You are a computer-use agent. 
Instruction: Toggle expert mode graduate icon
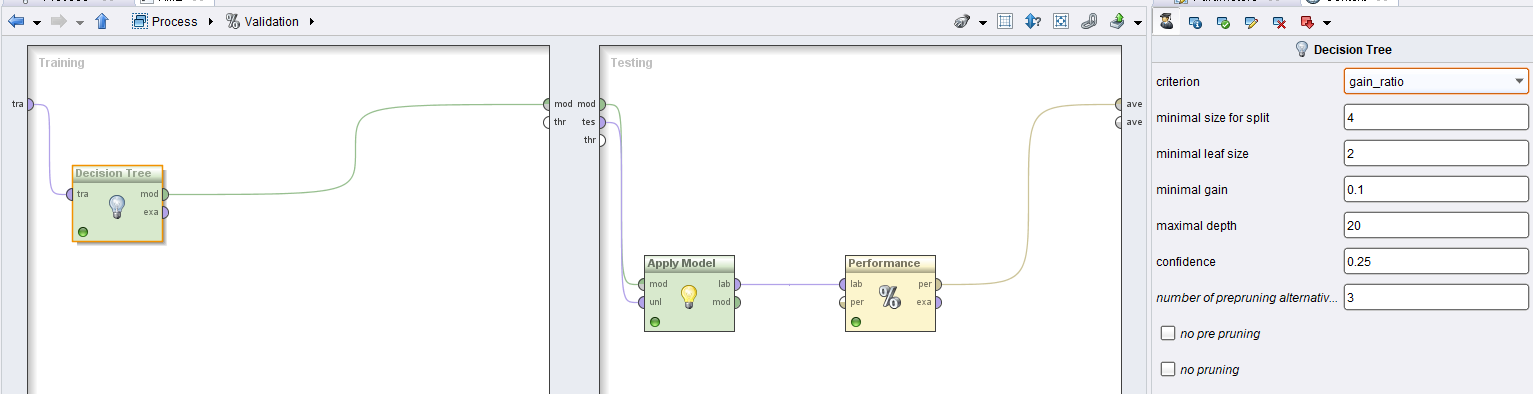tap(1167, 21)
